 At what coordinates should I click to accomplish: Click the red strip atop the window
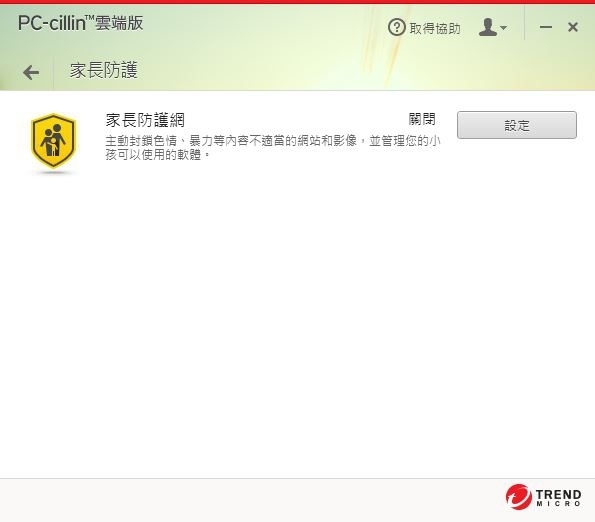coord(298,2)
